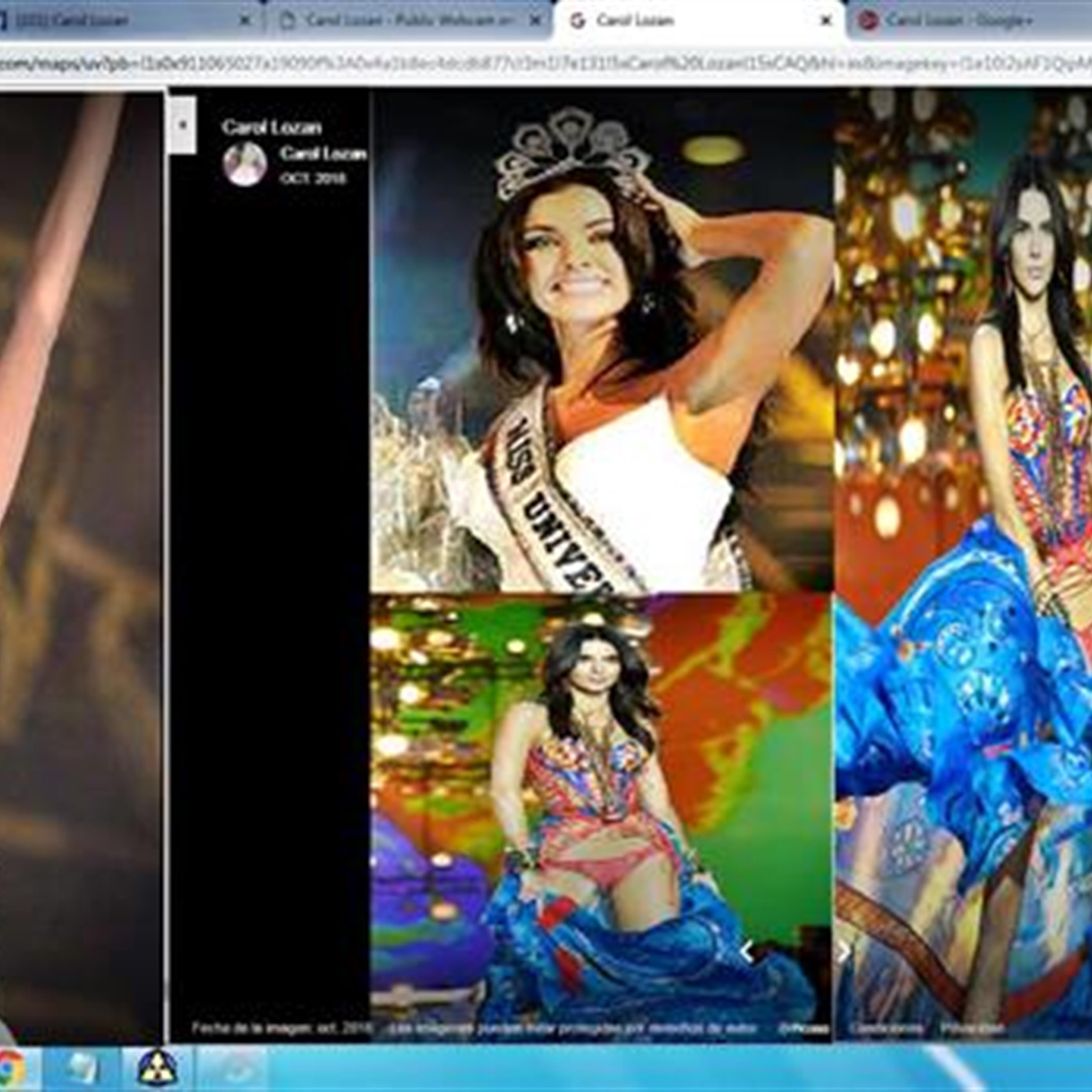Close the active Carol Lozan Google tab
Viewport: 1092px width, 1092px height.
[x=826, y=21]
